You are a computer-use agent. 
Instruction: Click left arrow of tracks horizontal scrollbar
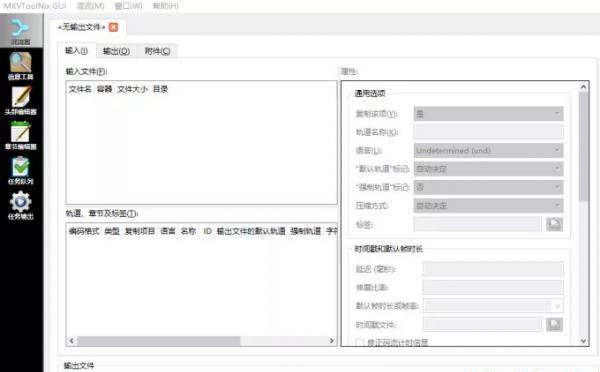click(x=72, y=340)
